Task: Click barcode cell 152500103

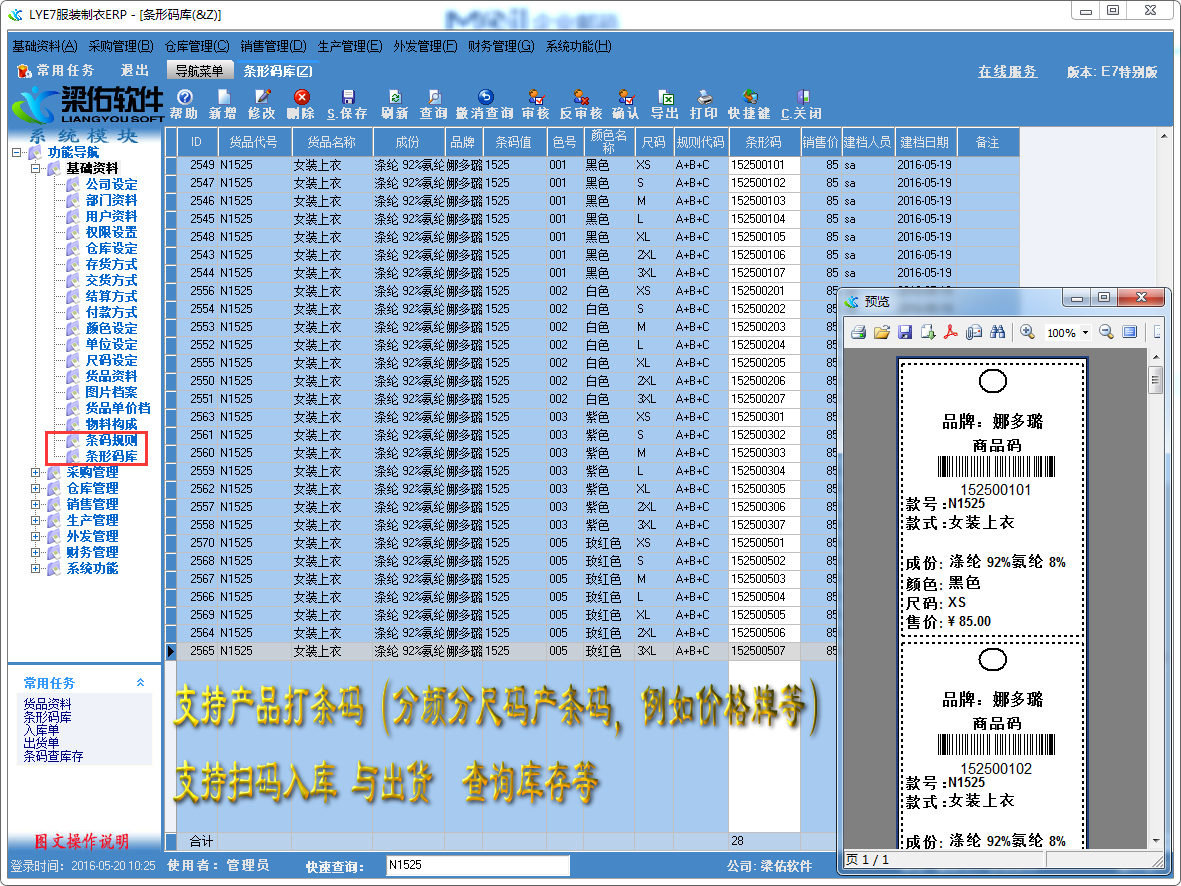Action: [x=764, y=200]
